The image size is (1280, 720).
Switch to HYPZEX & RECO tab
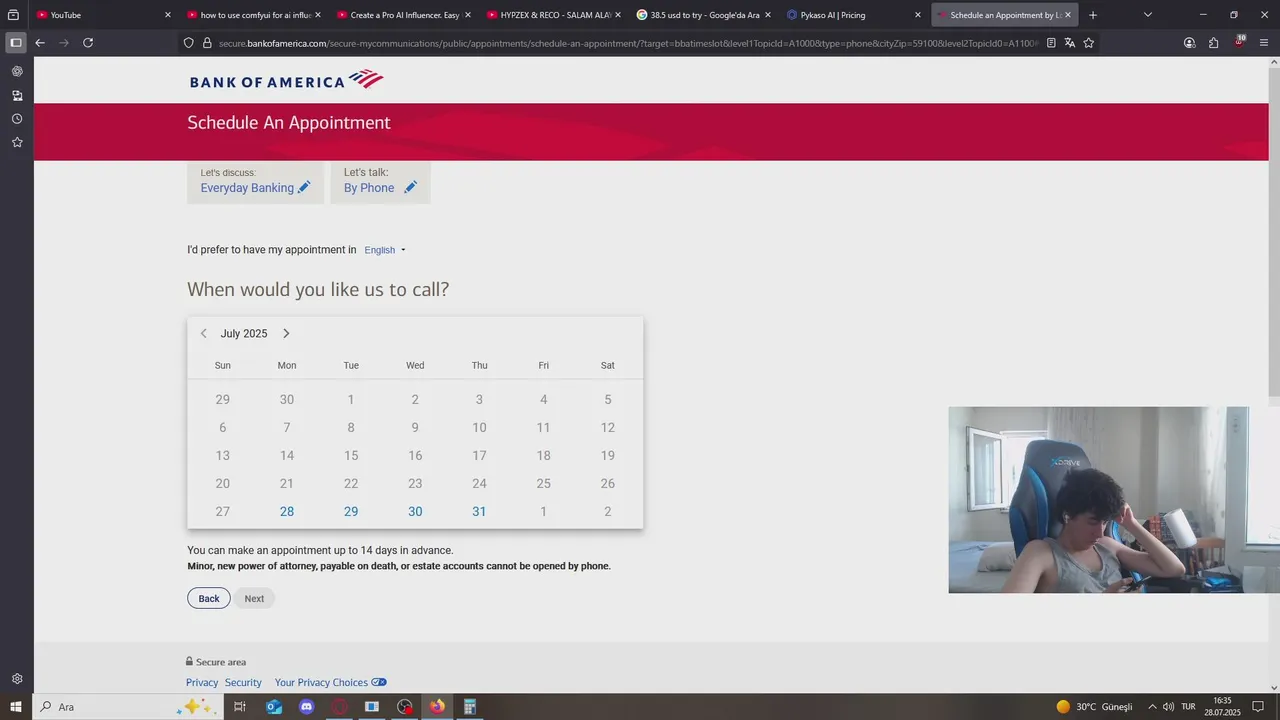pos(554,15)
